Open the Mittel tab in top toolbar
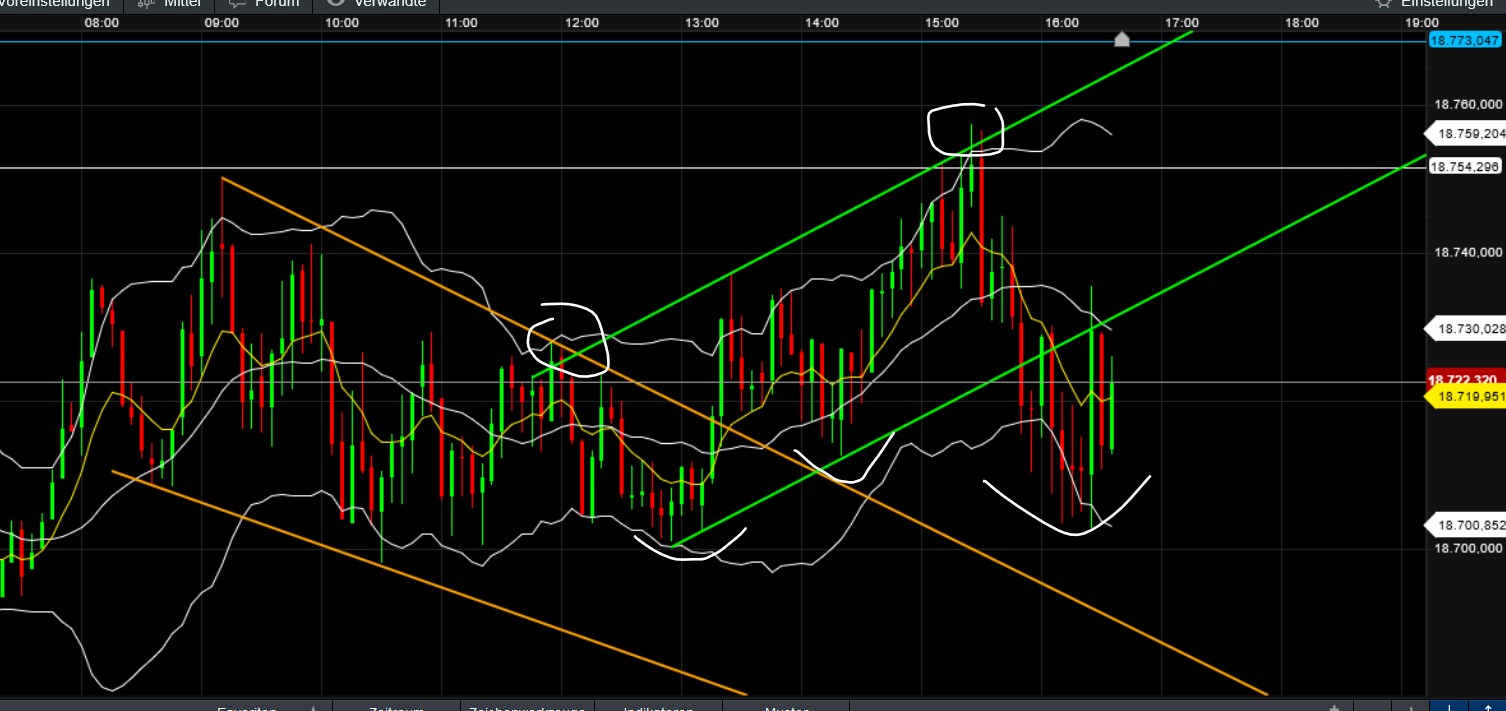 170,4
